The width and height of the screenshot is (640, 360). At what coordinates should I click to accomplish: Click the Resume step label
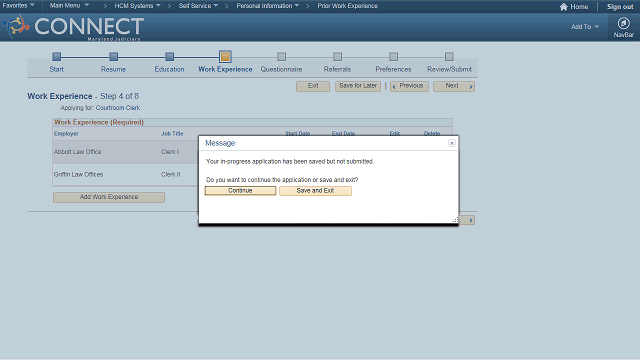[113, 69]
